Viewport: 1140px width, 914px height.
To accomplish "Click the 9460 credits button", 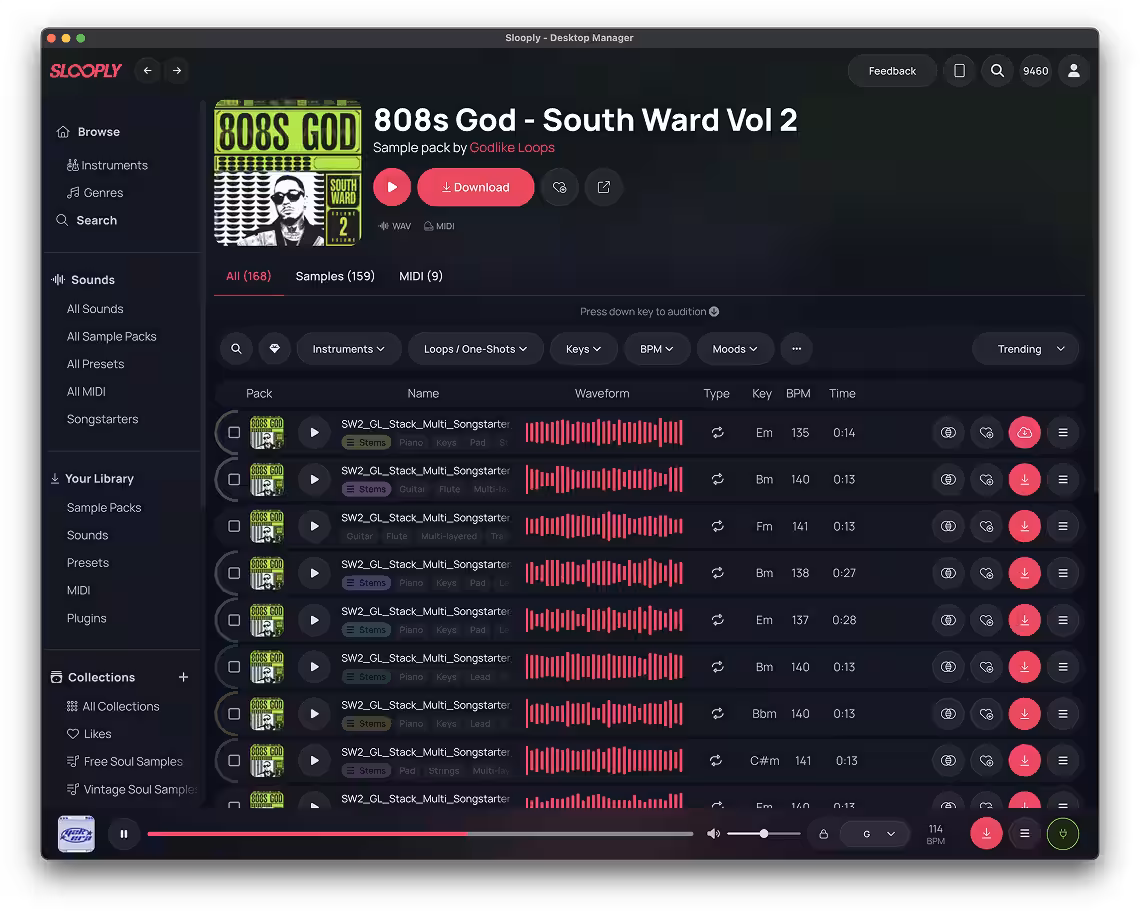I will pyautogui.click(x=1035, y=71).
